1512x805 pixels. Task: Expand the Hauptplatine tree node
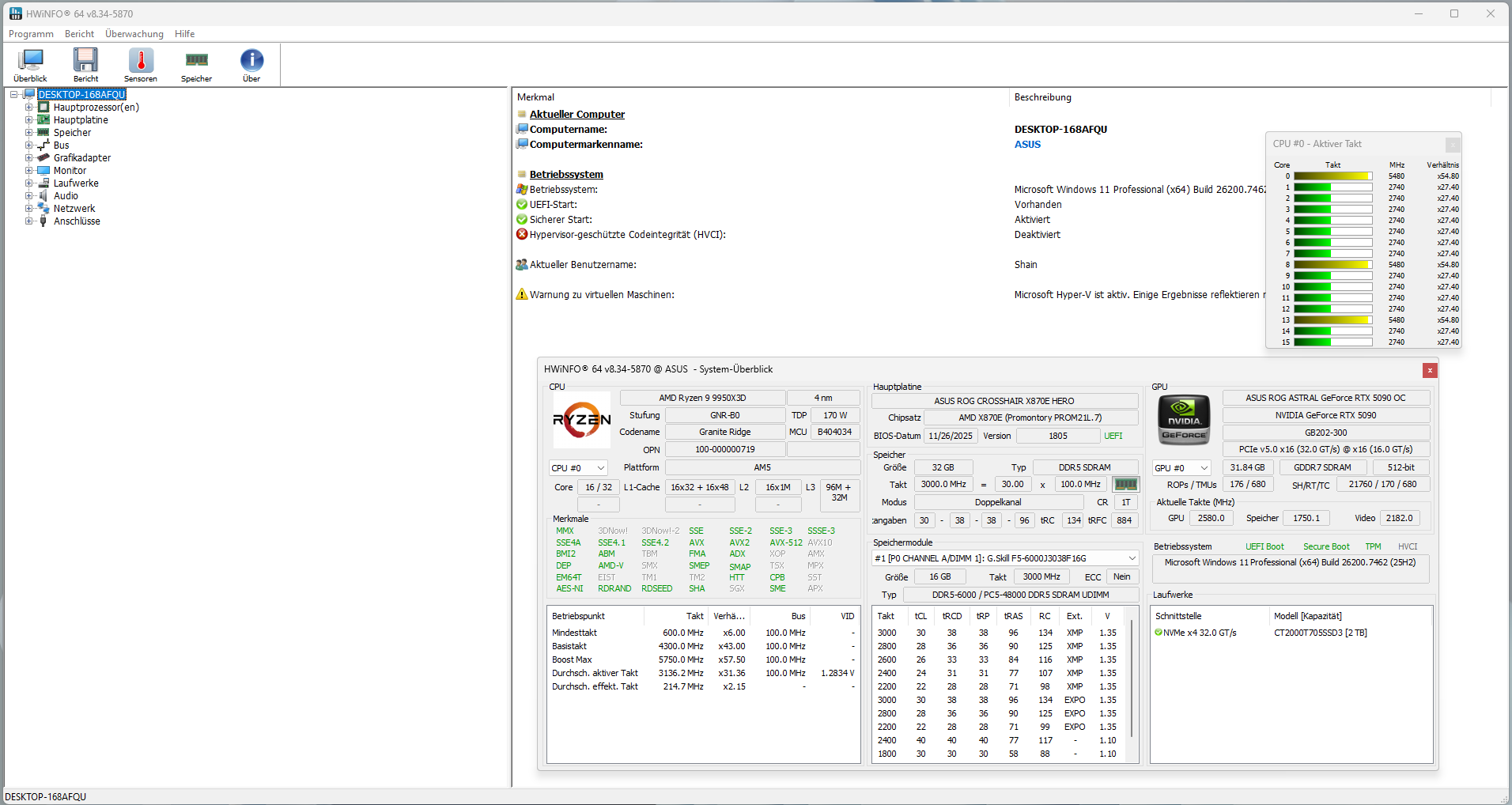click(28, 120)
